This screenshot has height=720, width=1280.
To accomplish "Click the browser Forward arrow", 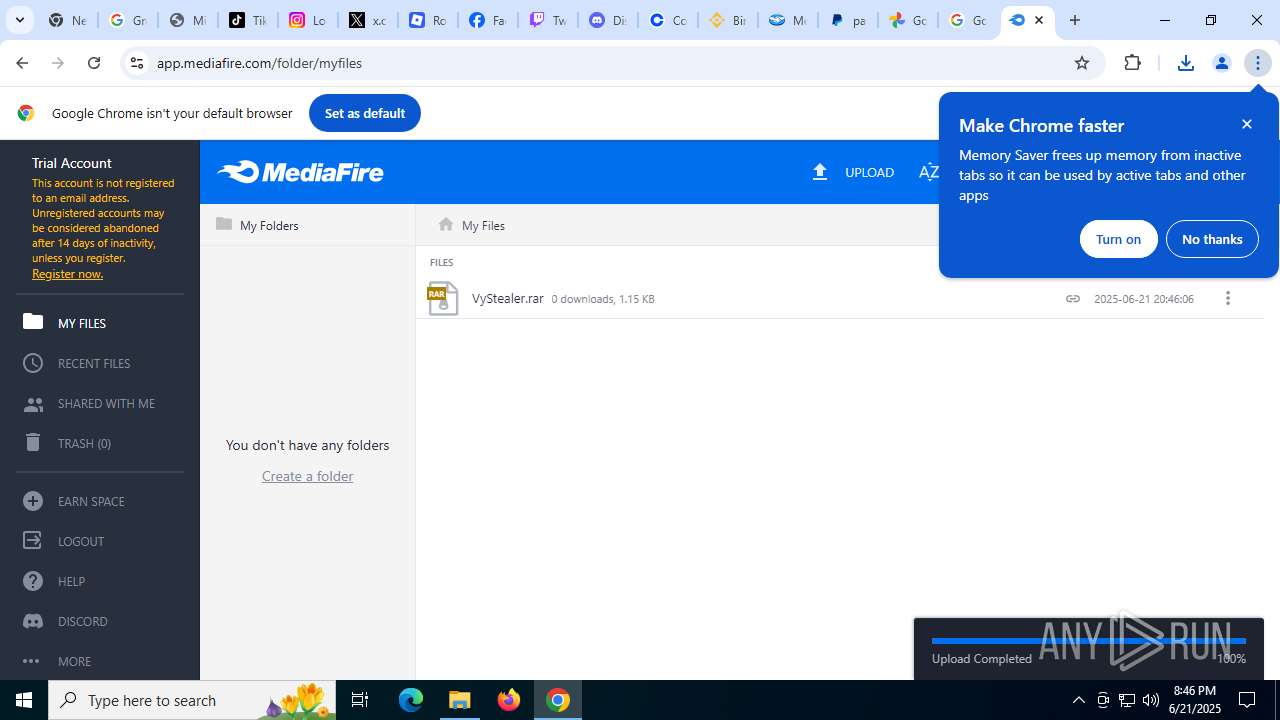I will pyautogui.click(x=58, y=63).
